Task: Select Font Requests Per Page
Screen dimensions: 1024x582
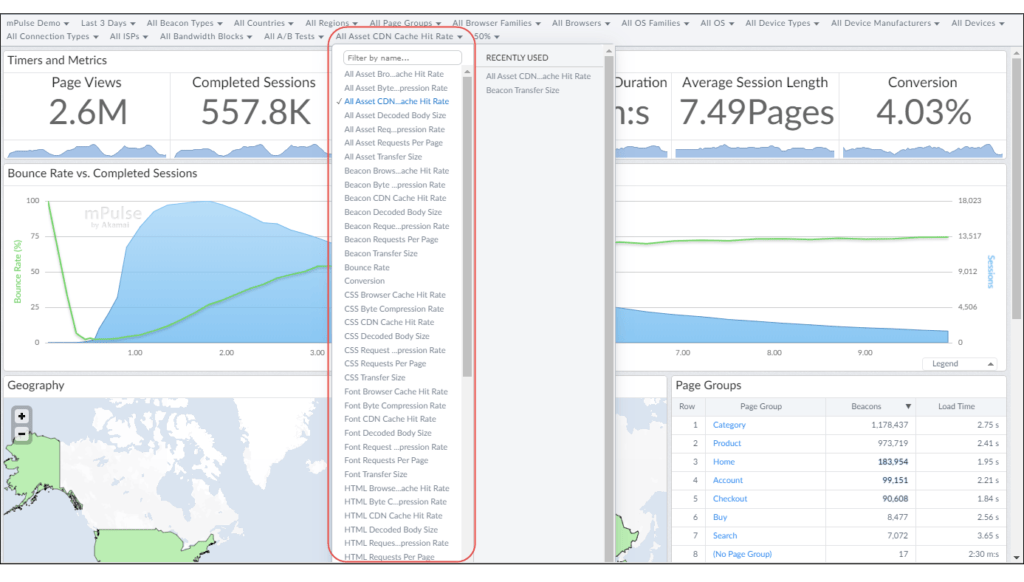Action: [x=386, y=461]
